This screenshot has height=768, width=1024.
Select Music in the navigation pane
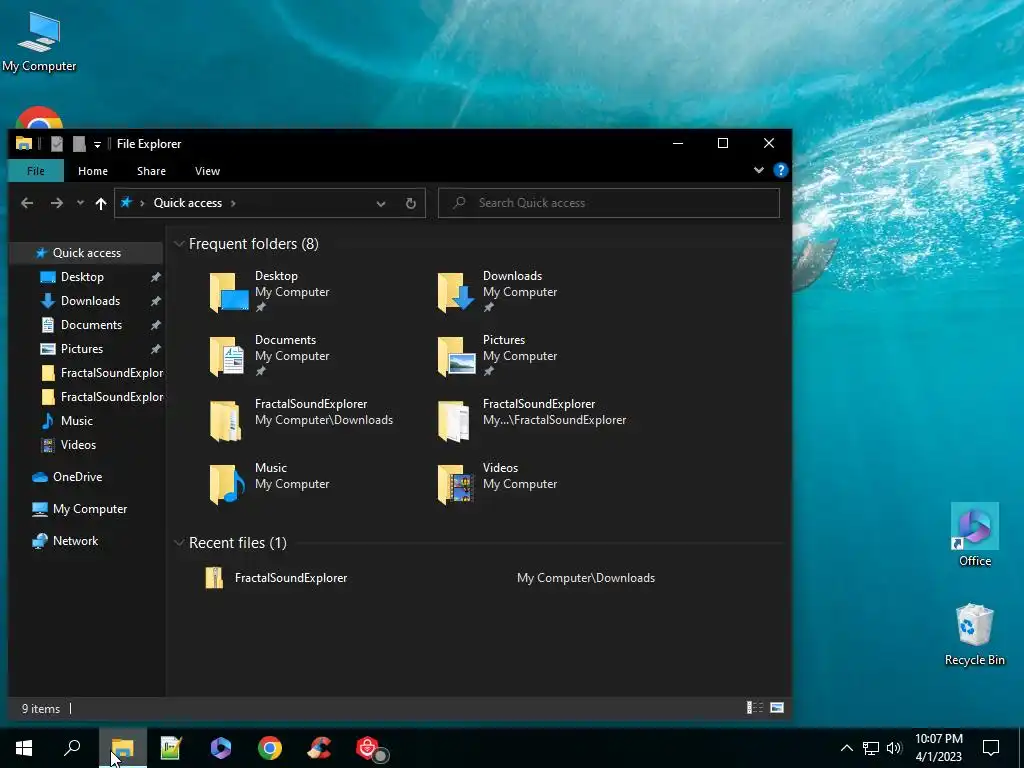click(x=76, y=421)
